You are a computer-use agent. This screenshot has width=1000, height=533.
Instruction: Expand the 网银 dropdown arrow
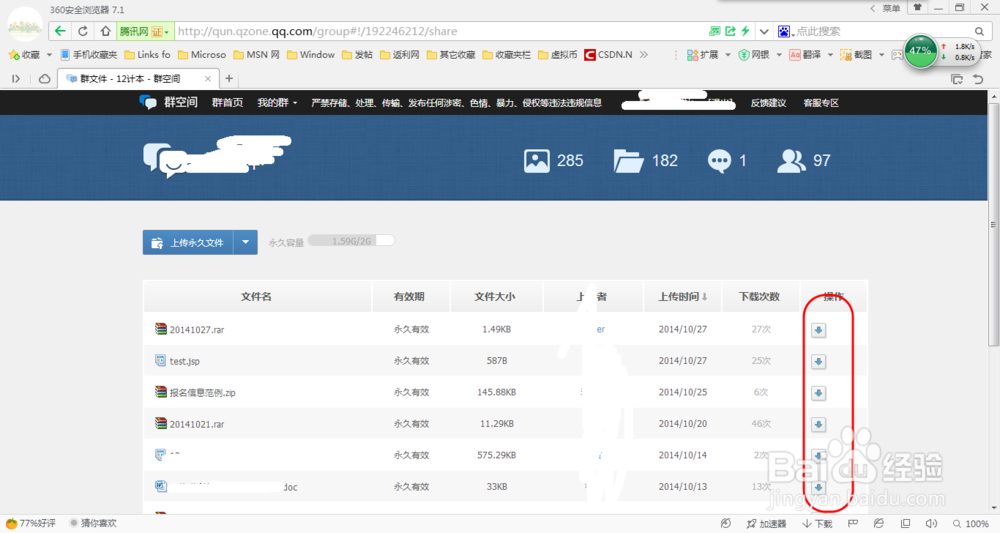pos(779,55)
